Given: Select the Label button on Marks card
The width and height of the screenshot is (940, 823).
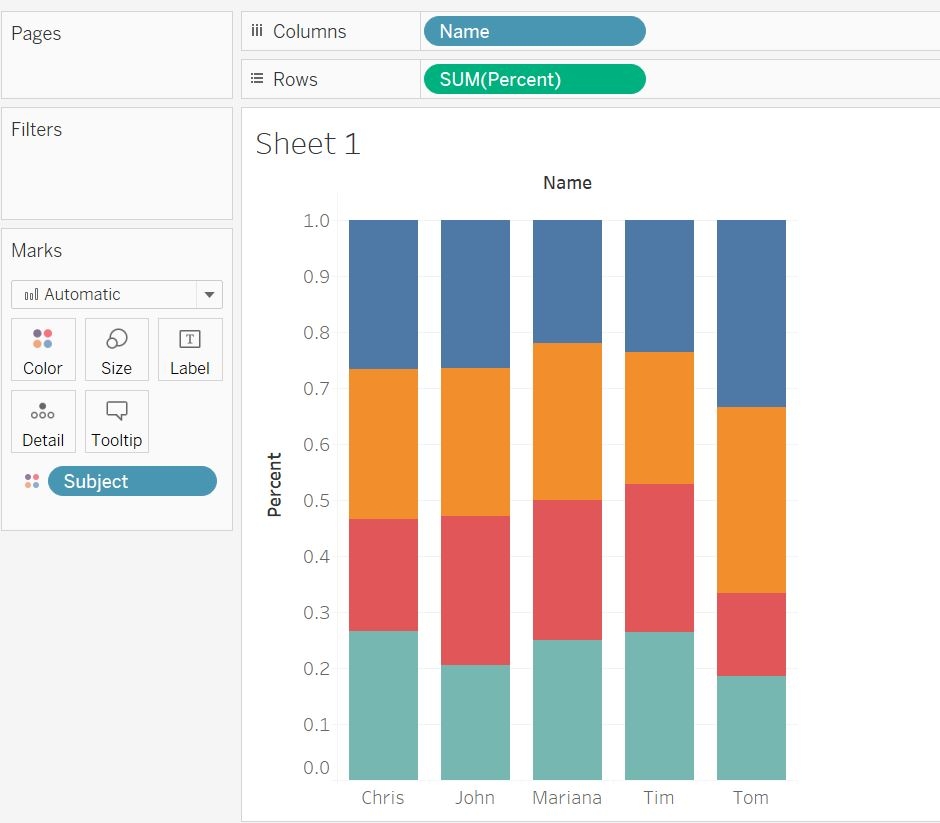Looking at the screenshot, I should tap(190, 349).
